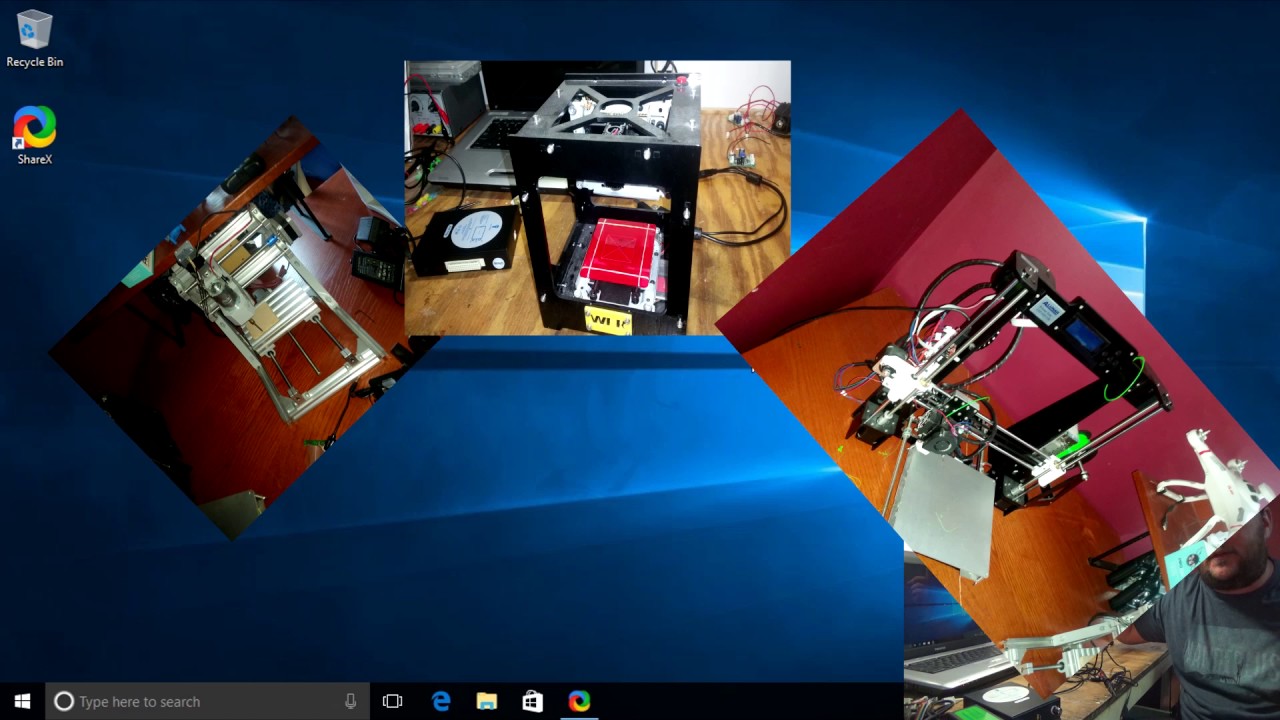The width and height of the screenshot is (1280, 720).
Task: Open Microsoft Store from the taskbar
Action: click(532, 701)
